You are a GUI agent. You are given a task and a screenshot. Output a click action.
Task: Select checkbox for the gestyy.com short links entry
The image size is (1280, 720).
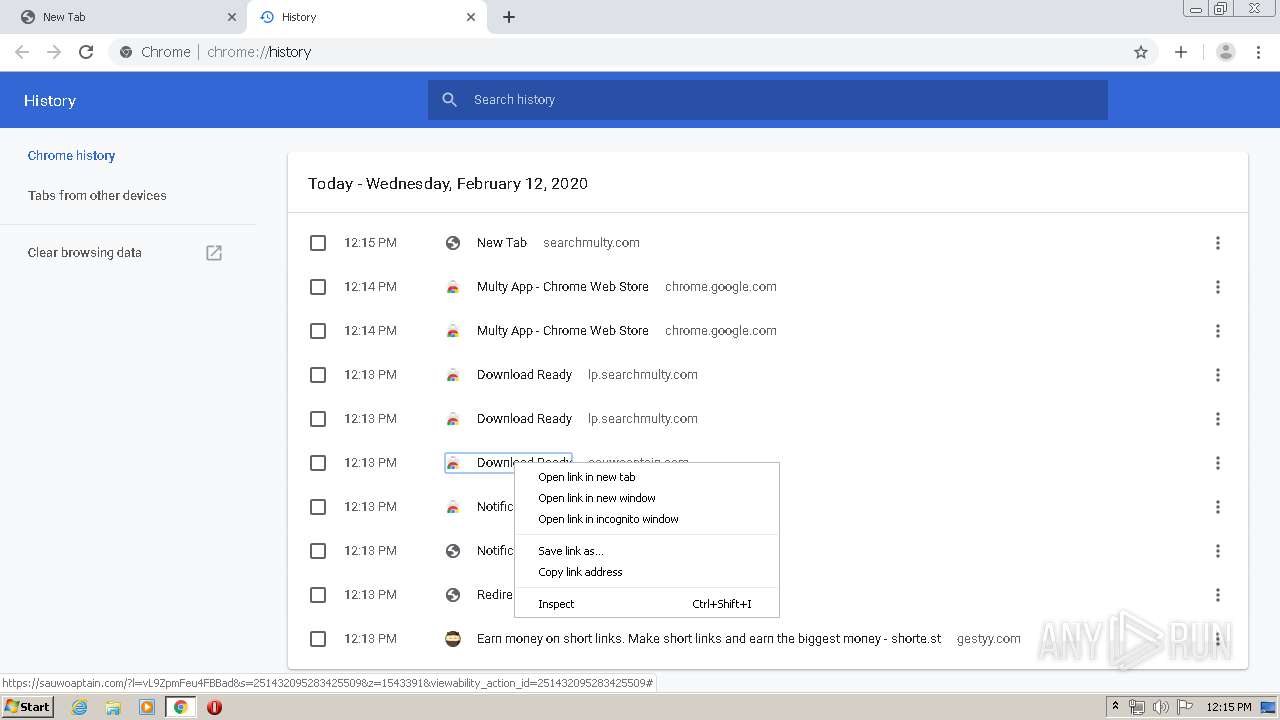coord(318,639)
